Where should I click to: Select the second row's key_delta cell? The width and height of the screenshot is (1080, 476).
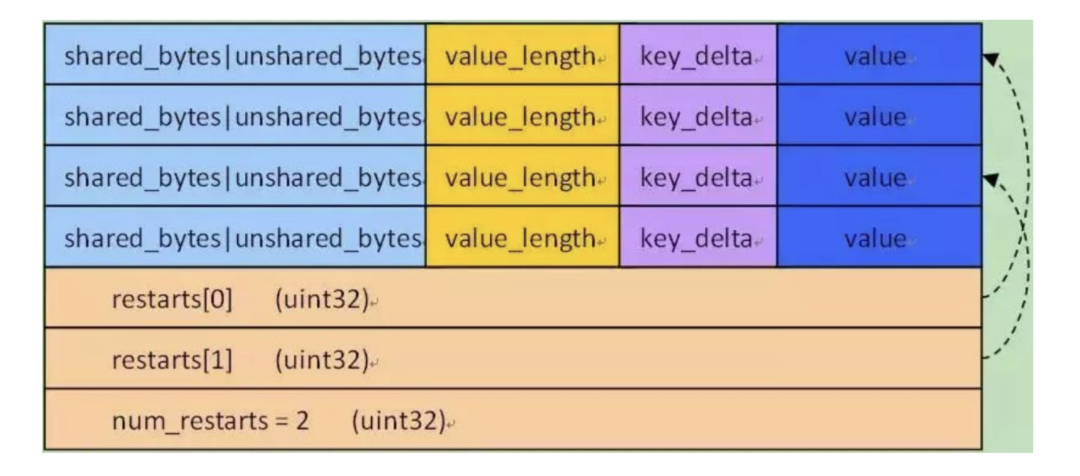tap(698, 115)
